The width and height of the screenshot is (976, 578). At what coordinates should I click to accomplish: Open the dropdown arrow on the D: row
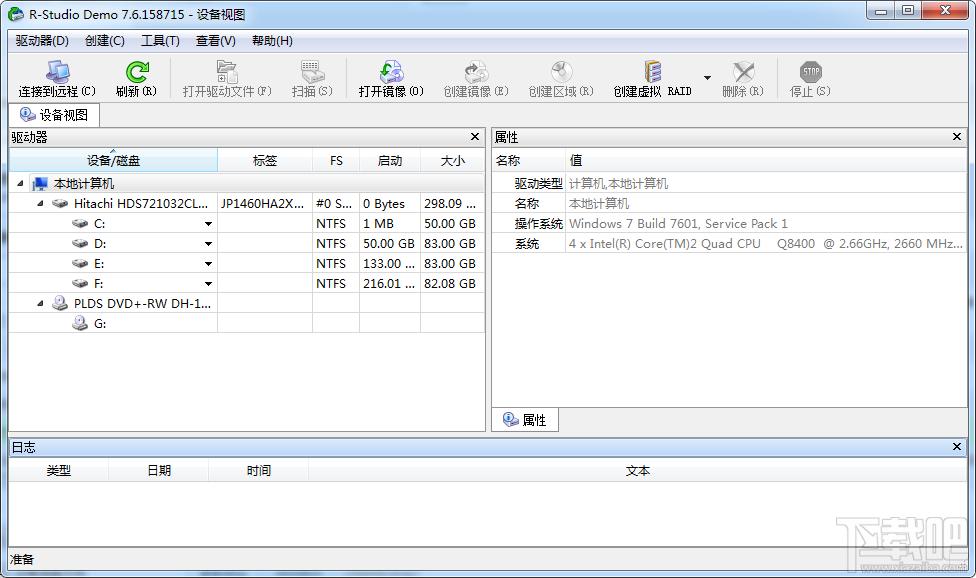[x=209, y=244]
